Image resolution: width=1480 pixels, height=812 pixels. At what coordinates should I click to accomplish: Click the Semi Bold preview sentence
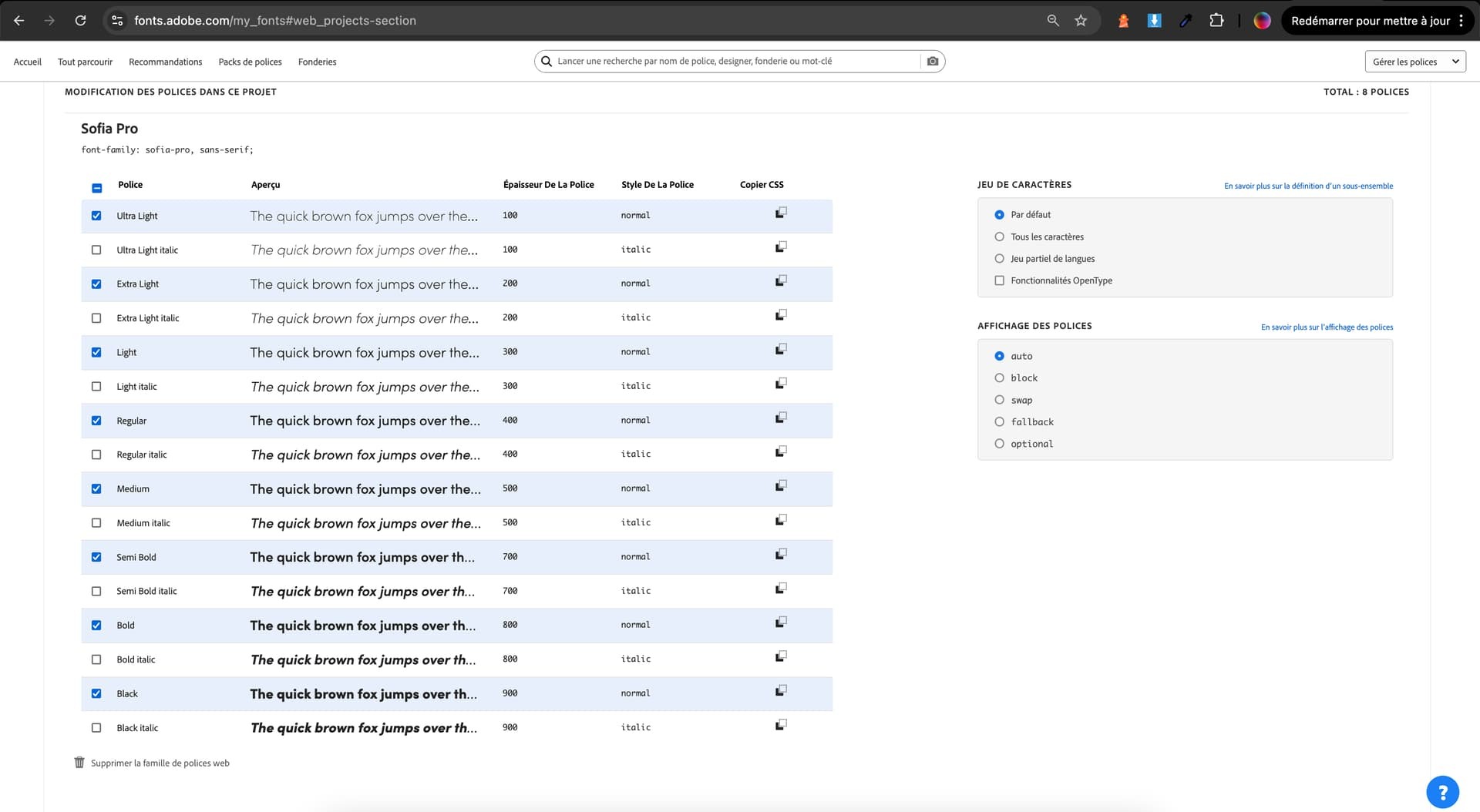click(362, 557)
